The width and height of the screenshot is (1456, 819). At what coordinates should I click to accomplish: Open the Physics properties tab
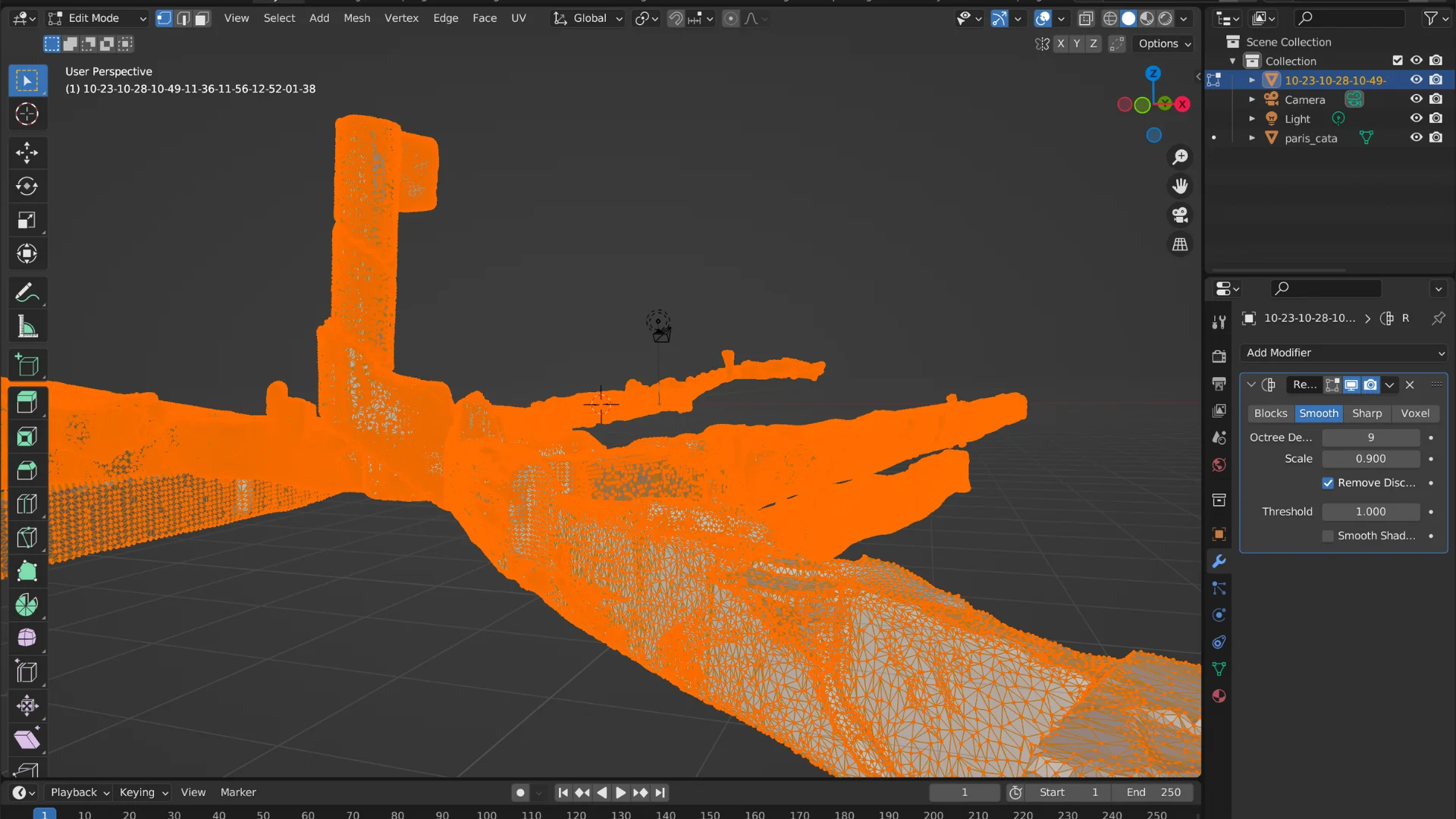(x=1219, y=615)
